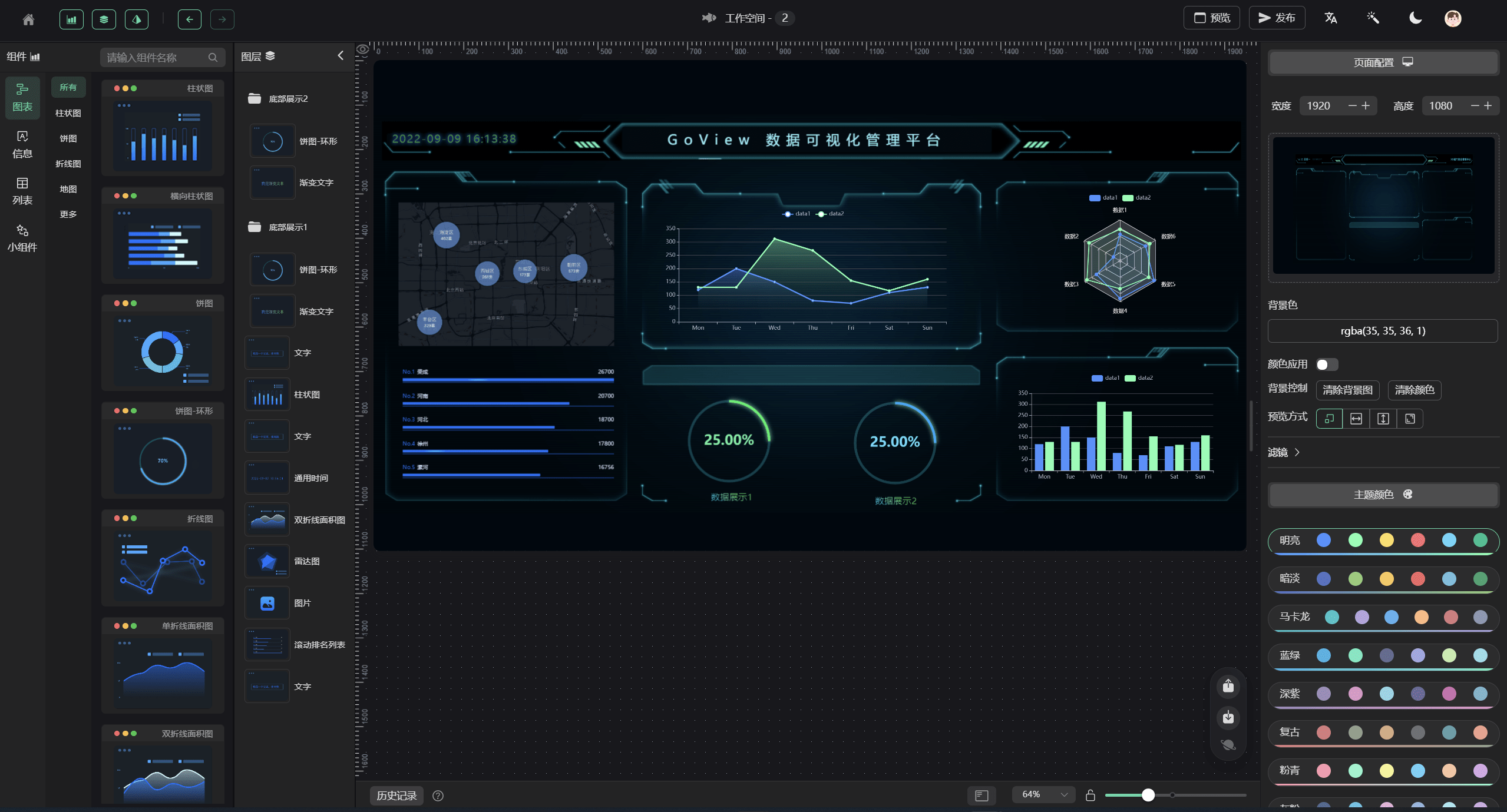Viewport: 1507px width, 812px height.
Task: Click the 清除背景图 button
Action: click(x=1347, y=390)
